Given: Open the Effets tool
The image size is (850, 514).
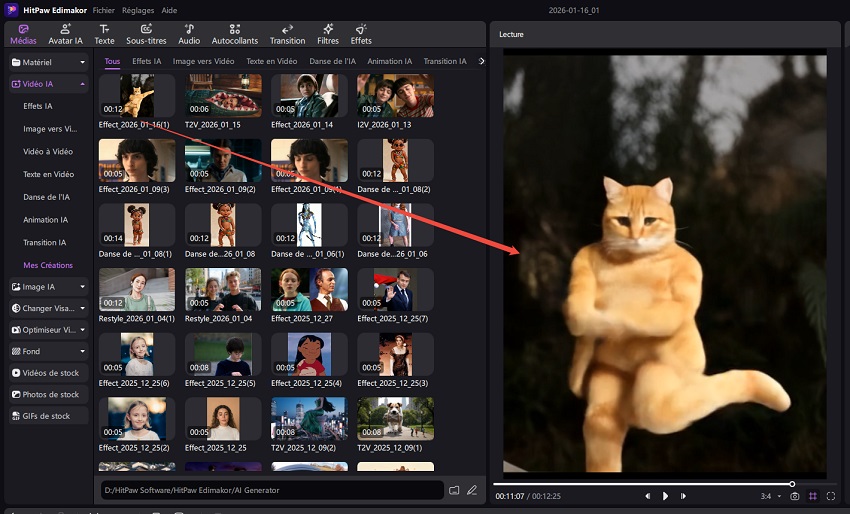Looking at the screenshot, I should coord(360,35).
